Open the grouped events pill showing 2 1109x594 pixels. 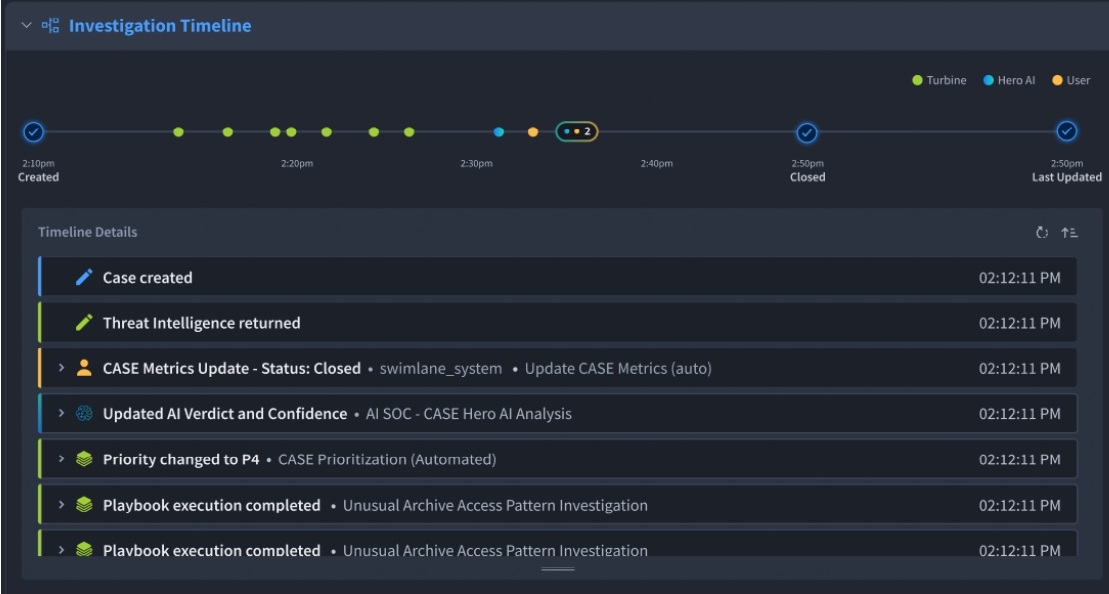576,132
